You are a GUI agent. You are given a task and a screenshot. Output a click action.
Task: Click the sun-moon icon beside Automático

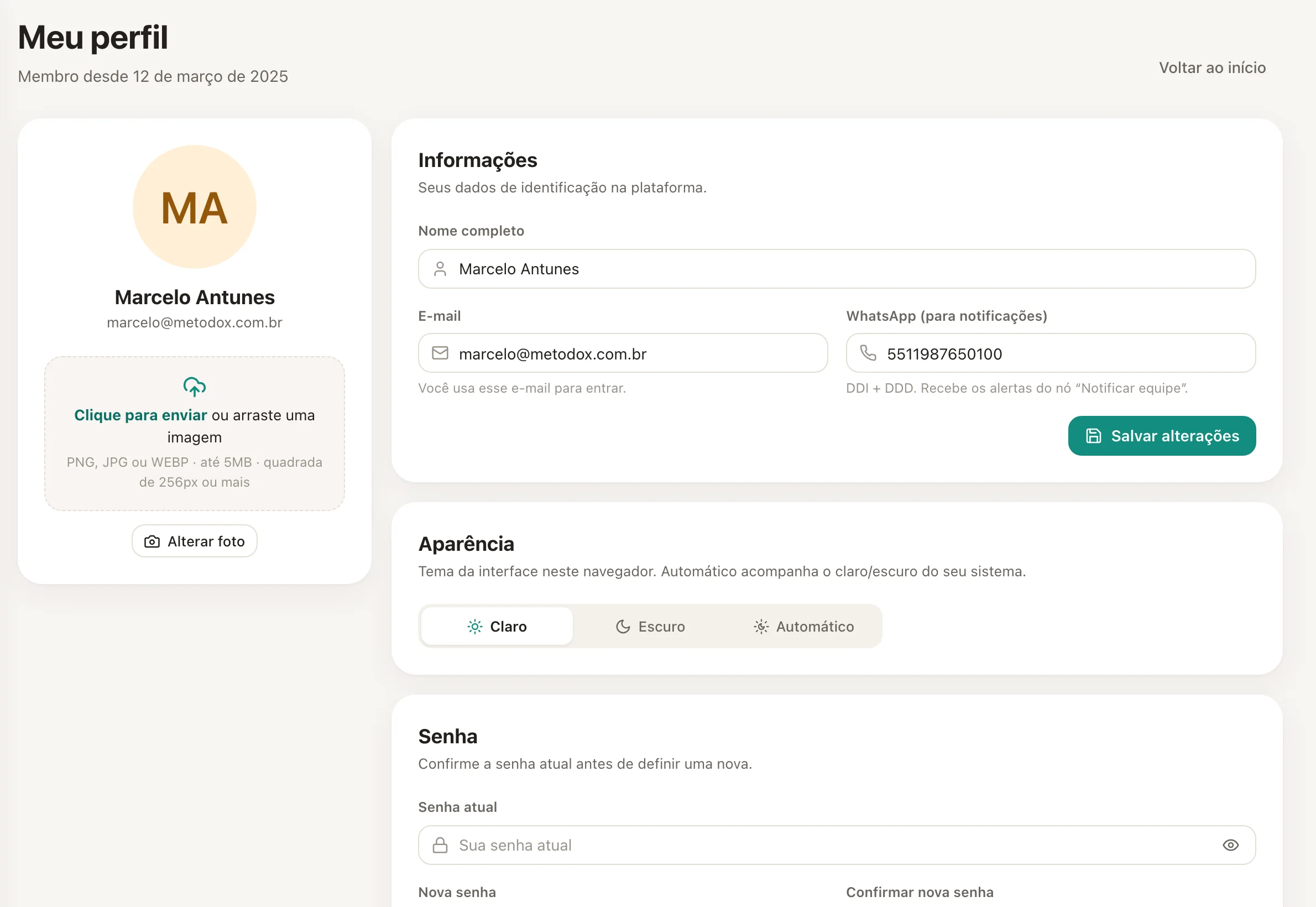click(x=761, y=626)
